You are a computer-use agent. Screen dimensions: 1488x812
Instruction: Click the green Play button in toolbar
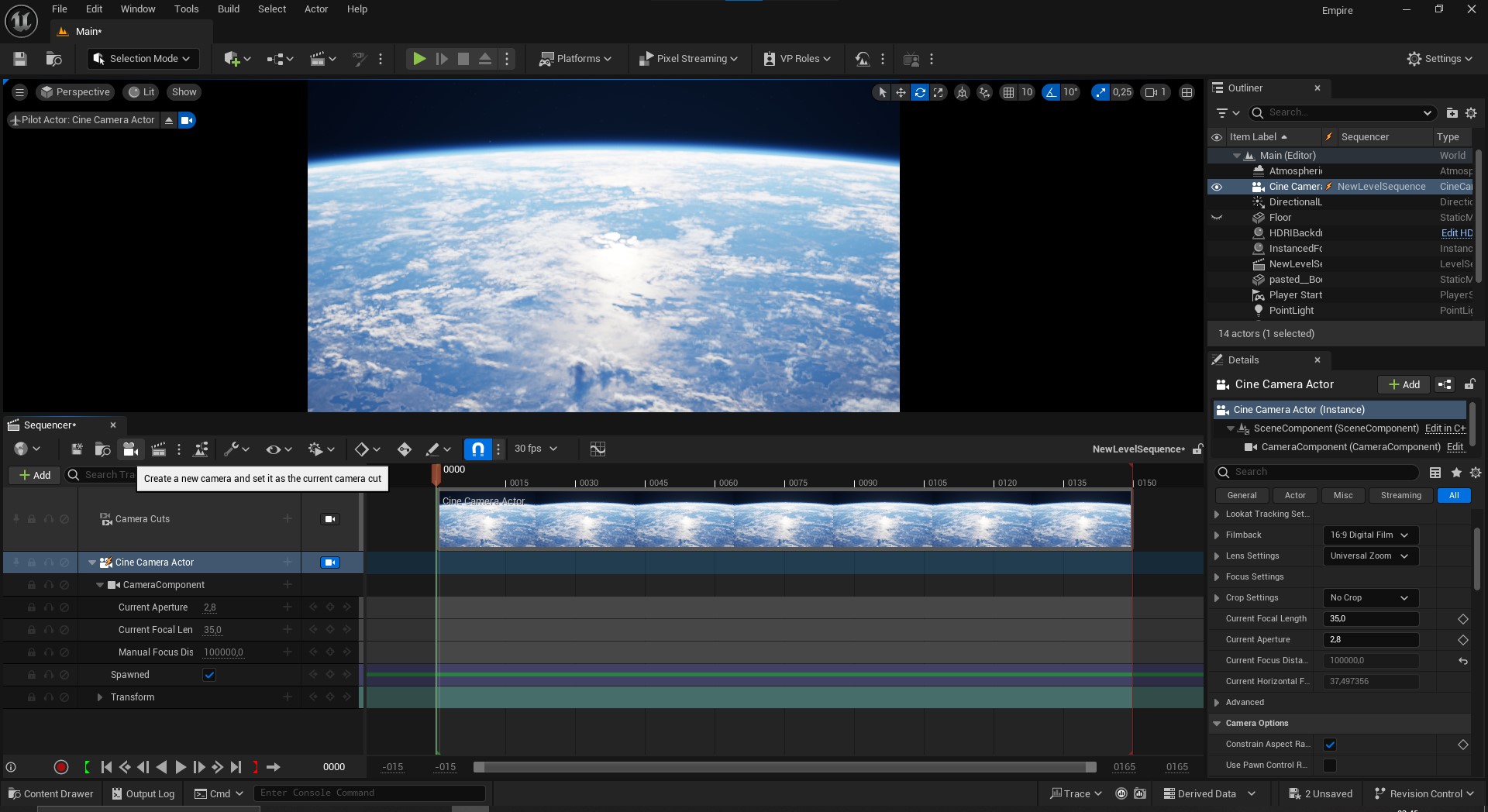point(419,59)
